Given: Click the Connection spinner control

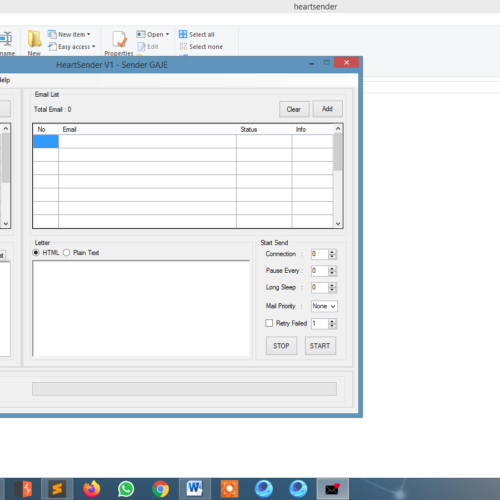Looking at the screenshot, I should [x=332, y=254].
